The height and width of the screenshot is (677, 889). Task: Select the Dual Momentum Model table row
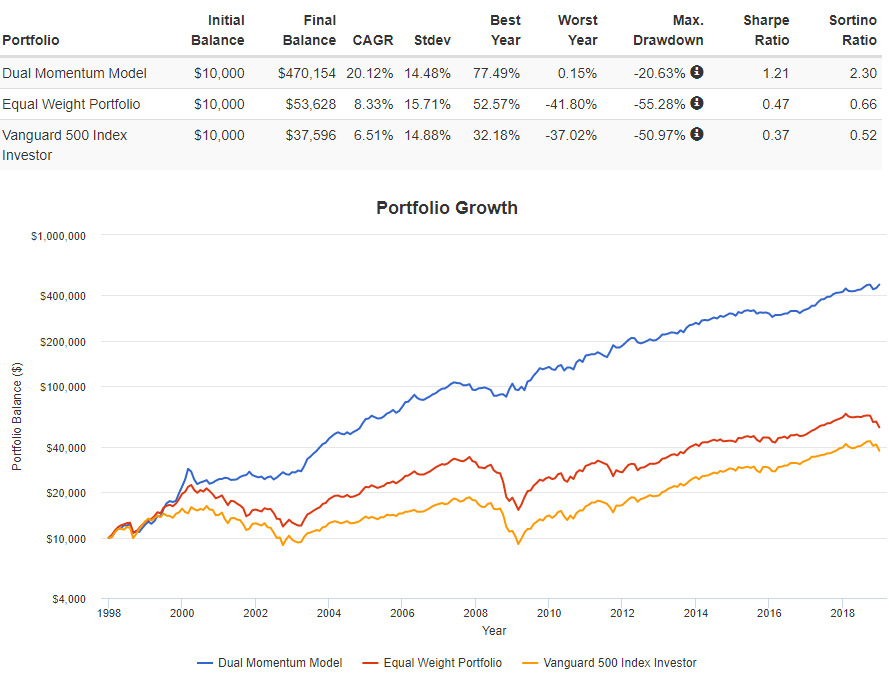[74, 73]
